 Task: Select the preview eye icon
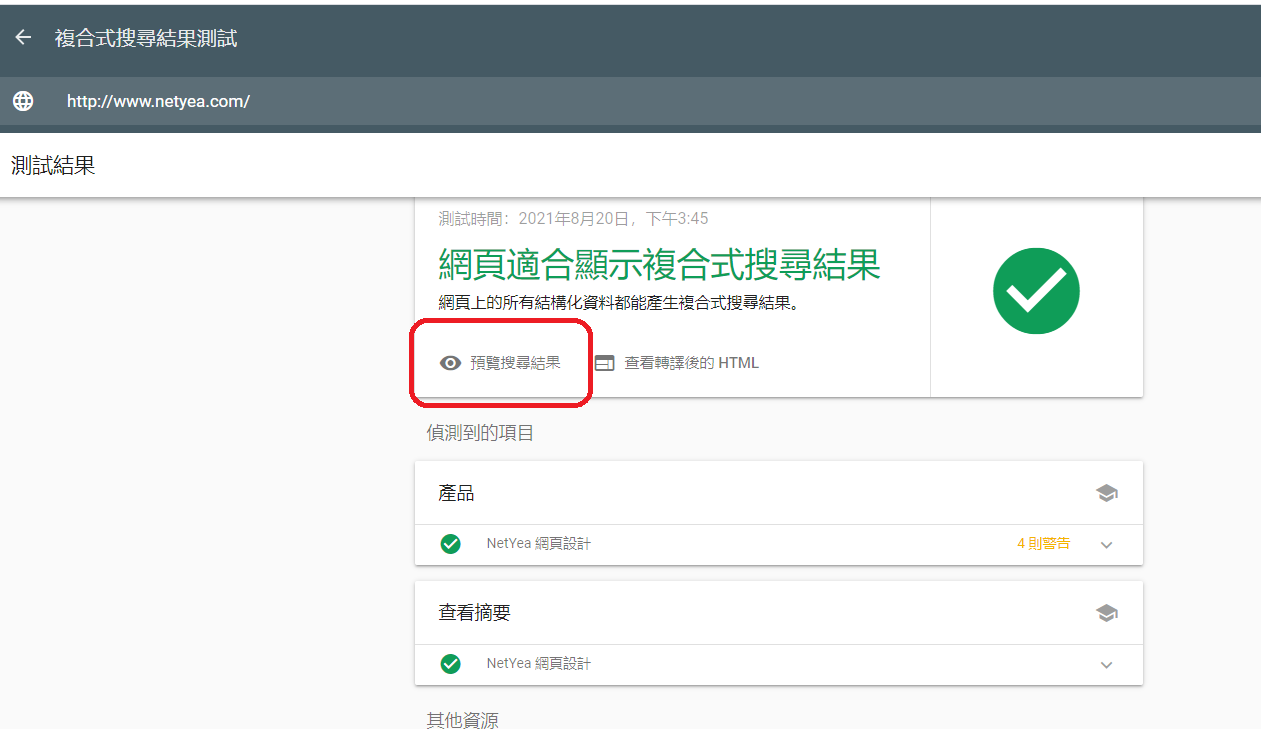pos(449,363)
